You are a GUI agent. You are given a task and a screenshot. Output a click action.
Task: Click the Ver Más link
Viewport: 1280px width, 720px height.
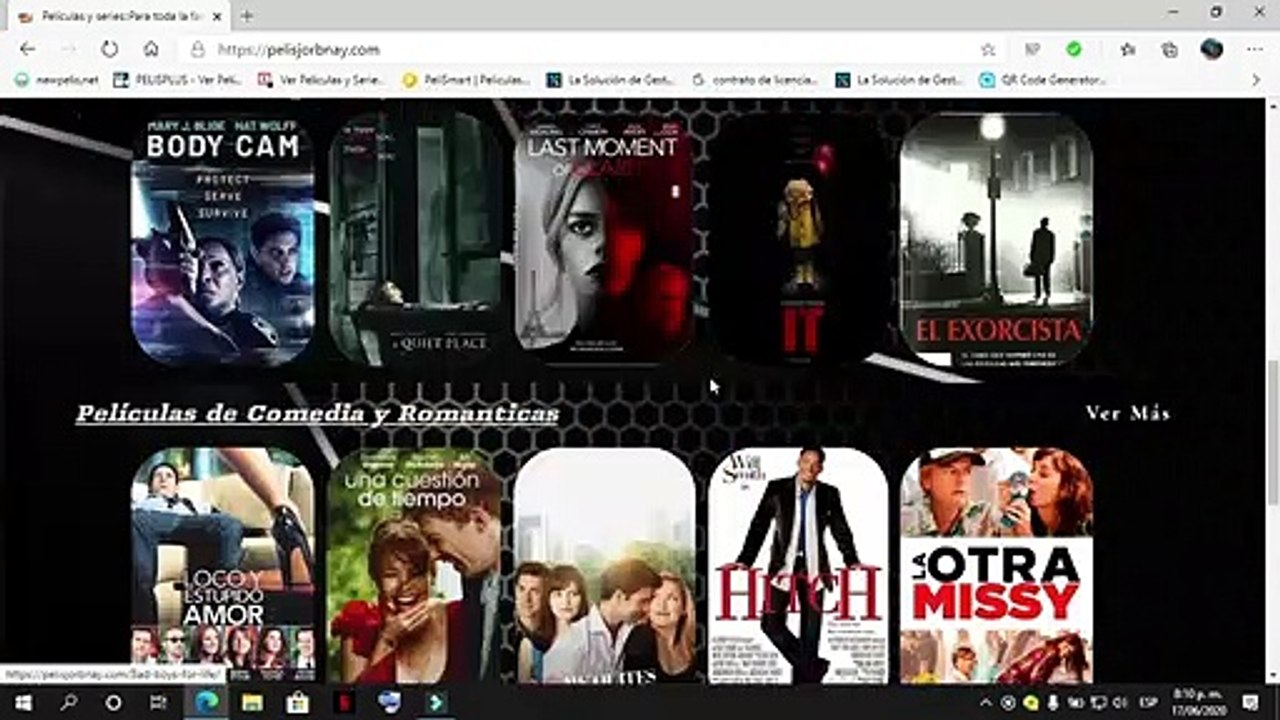(x=1128, y=413)
